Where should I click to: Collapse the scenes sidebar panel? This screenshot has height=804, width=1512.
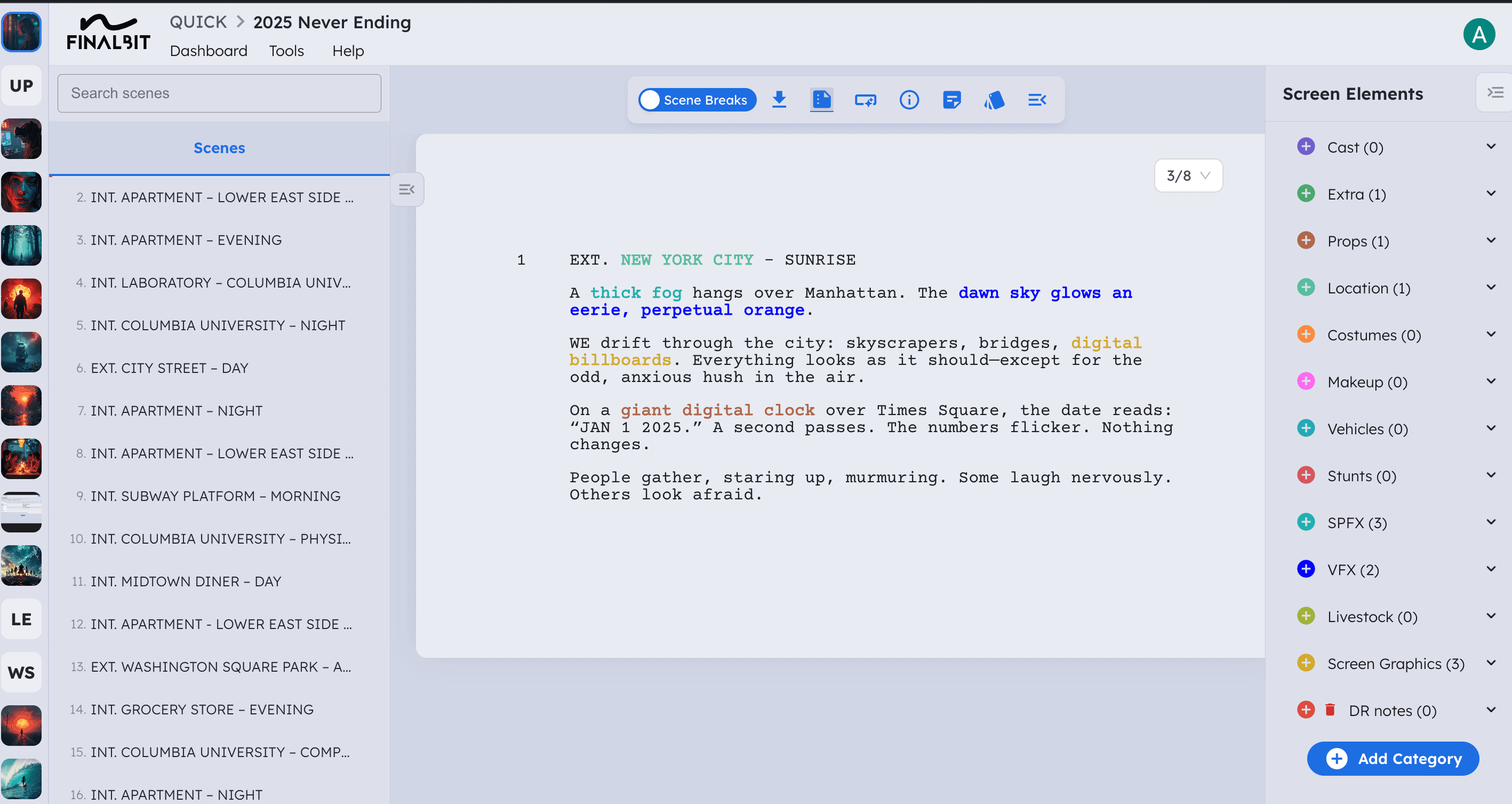coord(407,189)
